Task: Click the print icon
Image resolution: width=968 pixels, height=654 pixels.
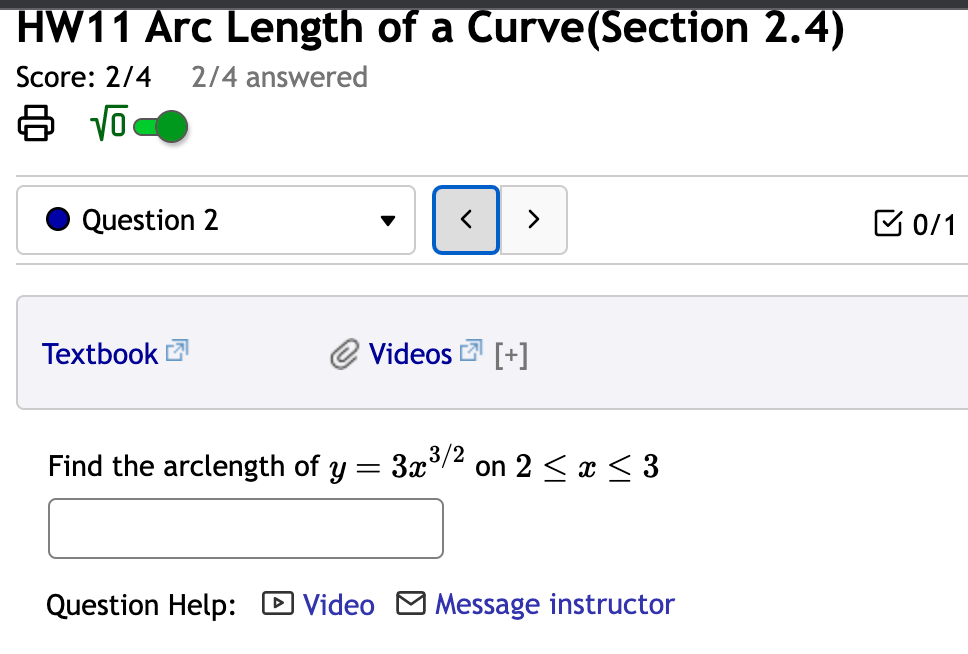Action: click(x=36, y=123)
